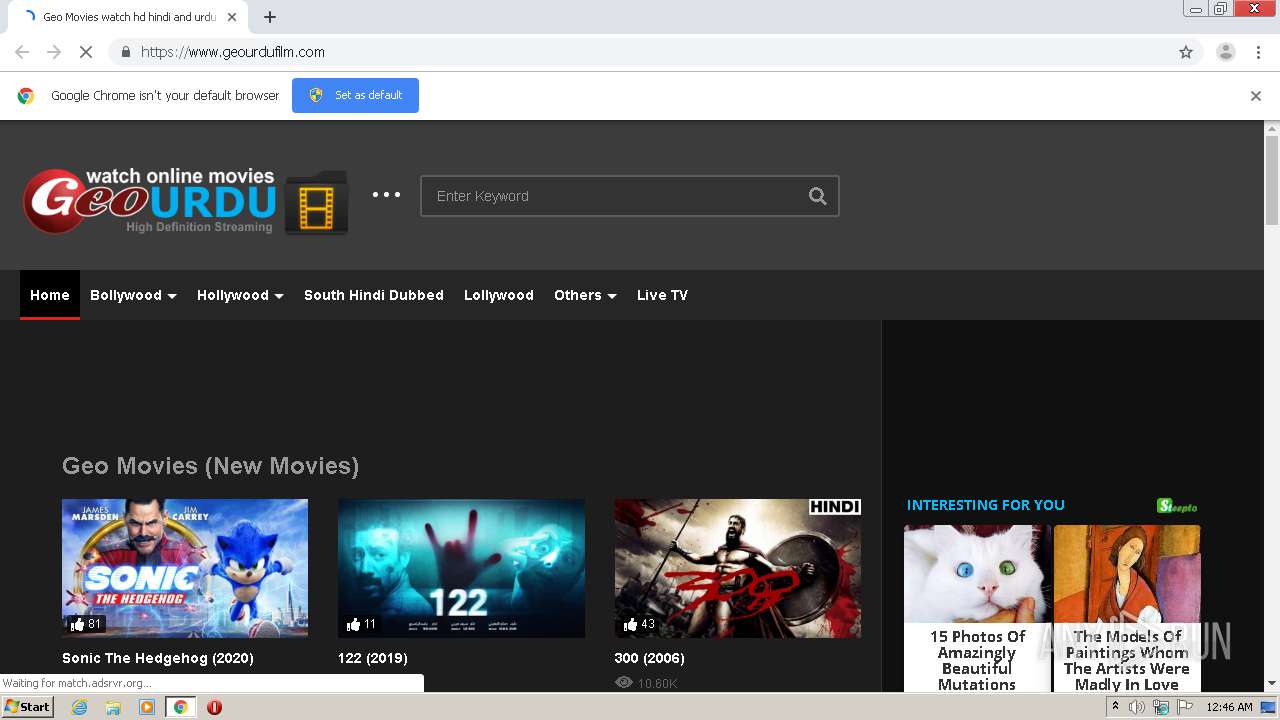The image size is (1280, 720).
Task: Open 15 Photos Of Amazingly Beautiful Mutations ad
Action: point(977,660)
